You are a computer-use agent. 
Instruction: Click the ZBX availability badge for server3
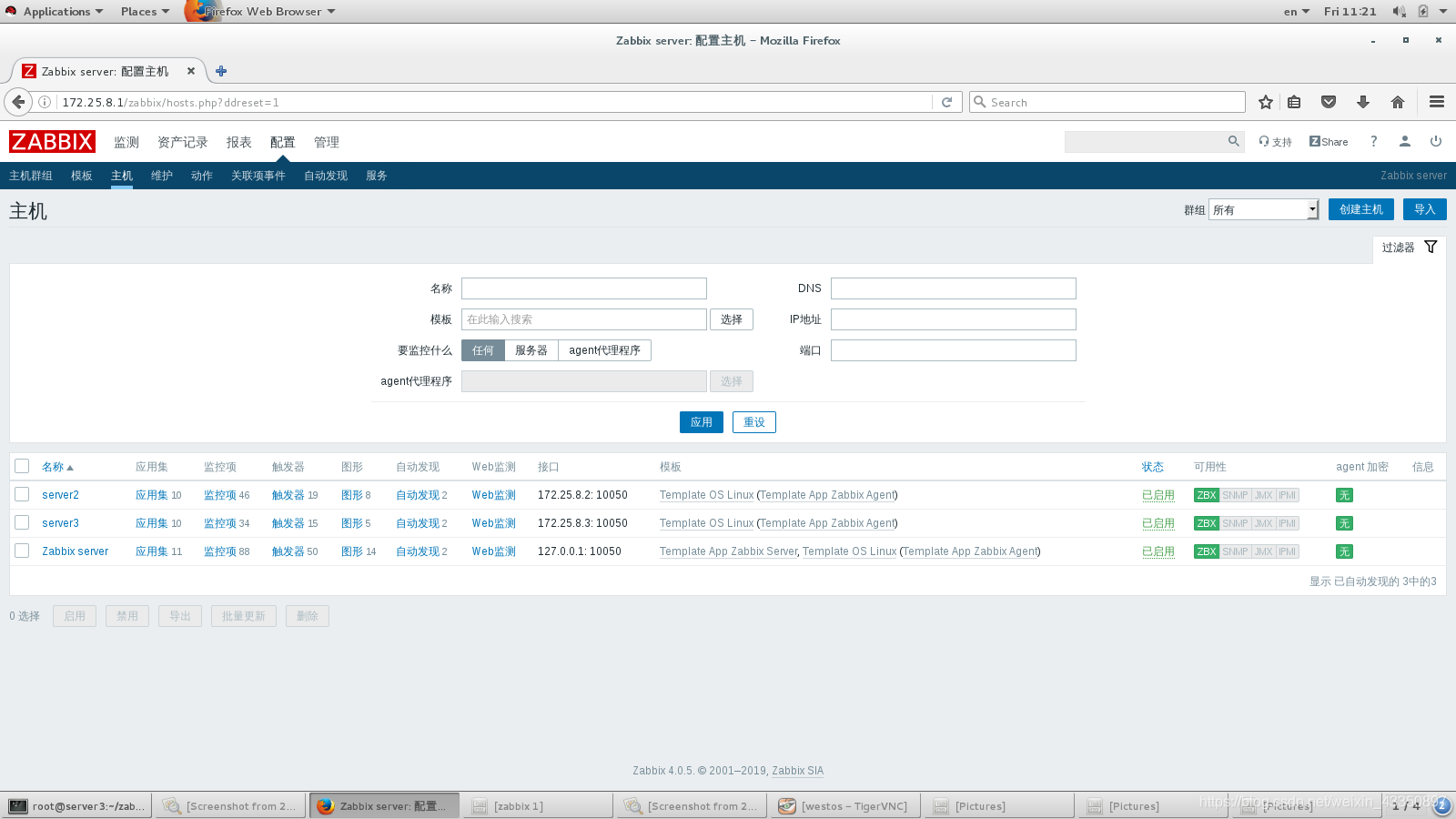click(1207, 523)
